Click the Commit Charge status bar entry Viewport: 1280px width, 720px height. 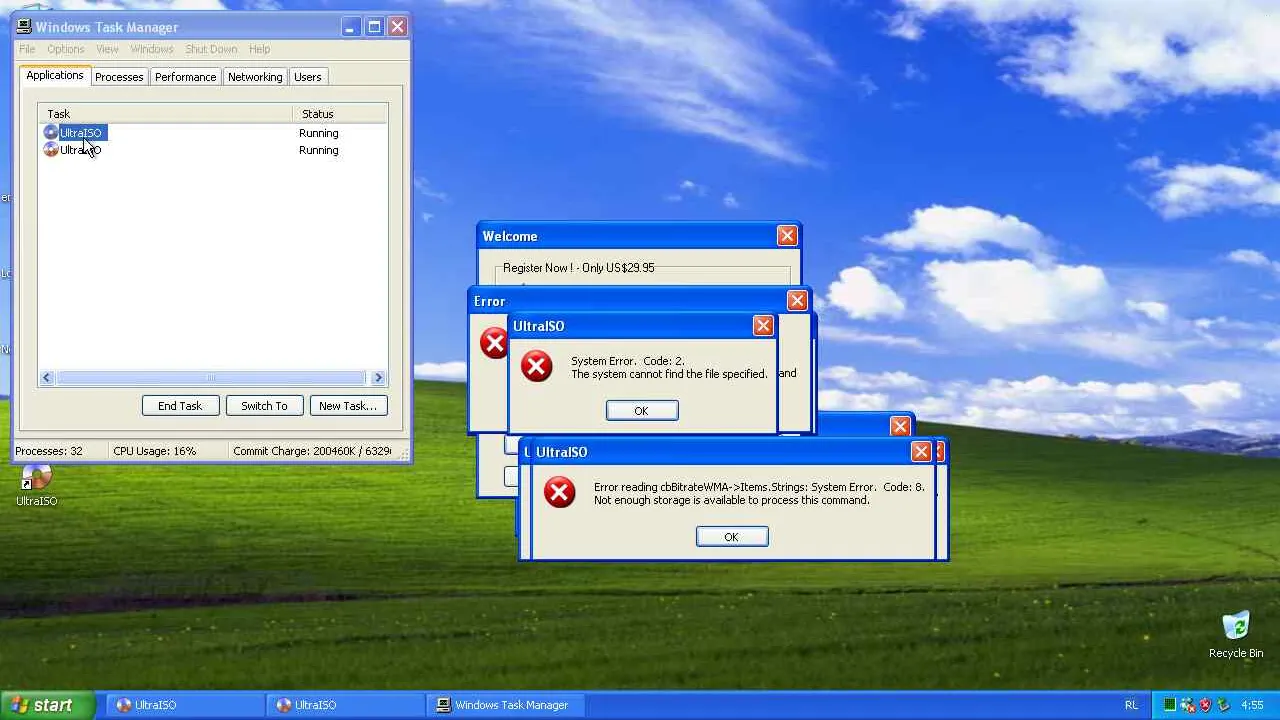(312, 451)
